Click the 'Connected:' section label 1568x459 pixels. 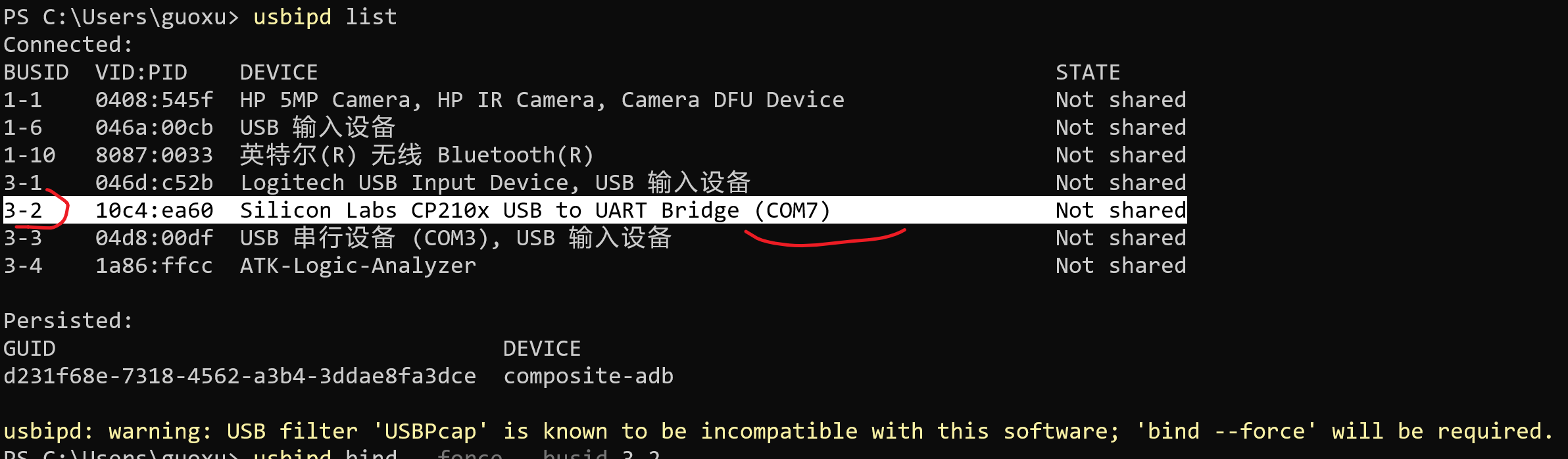[68, 45]
